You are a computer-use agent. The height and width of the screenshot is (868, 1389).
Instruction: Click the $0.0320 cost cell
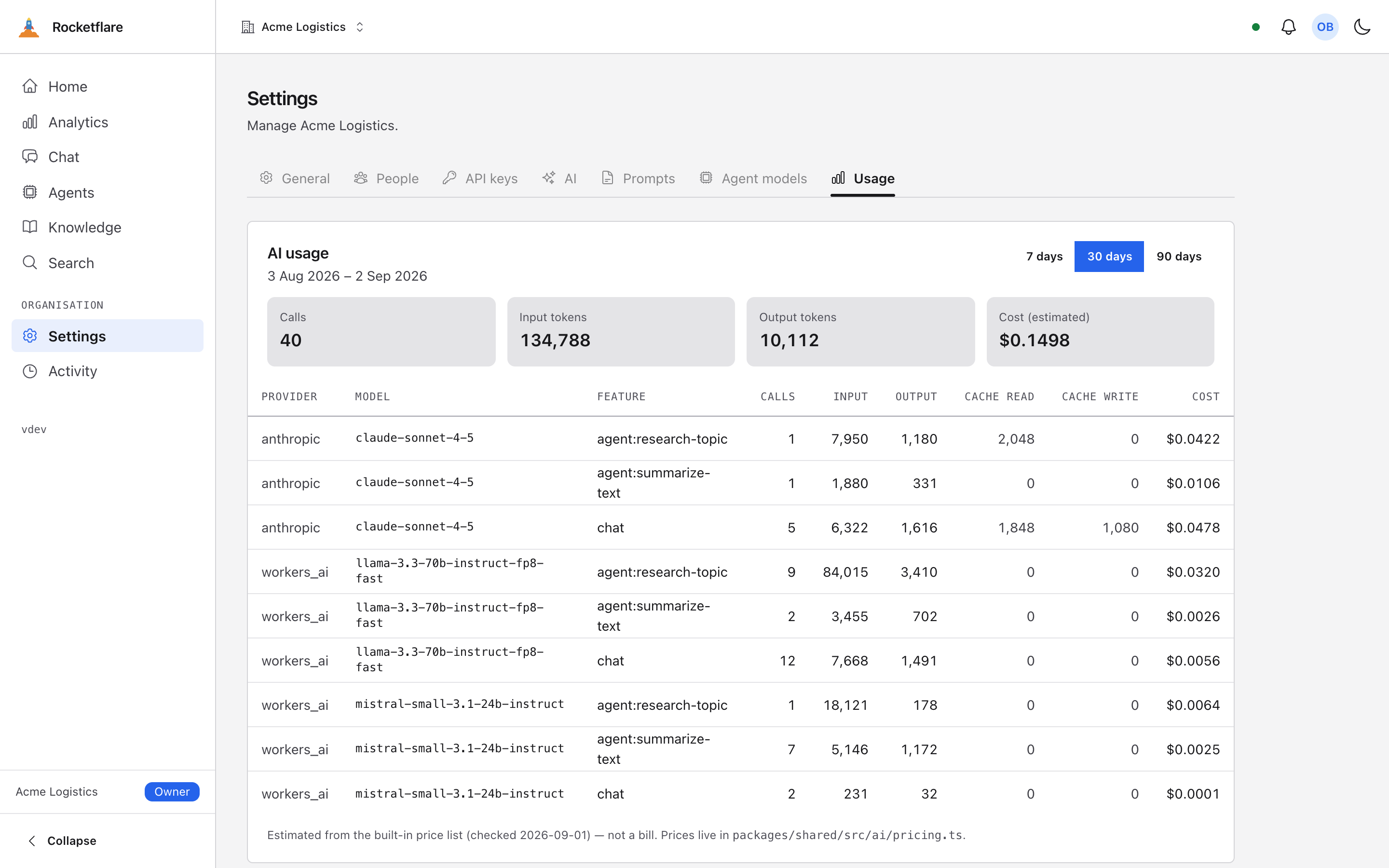coord(1193,572)
